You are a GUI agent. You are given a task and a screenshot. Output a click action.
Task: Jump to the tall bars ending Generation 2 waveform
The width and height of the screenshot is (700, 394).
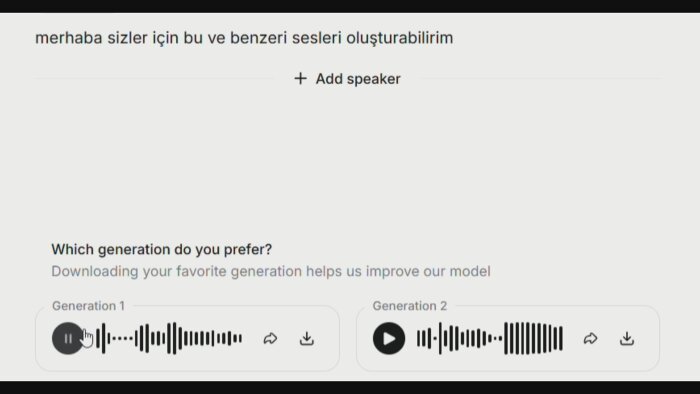pyautogui.click(x=533, y=339)
